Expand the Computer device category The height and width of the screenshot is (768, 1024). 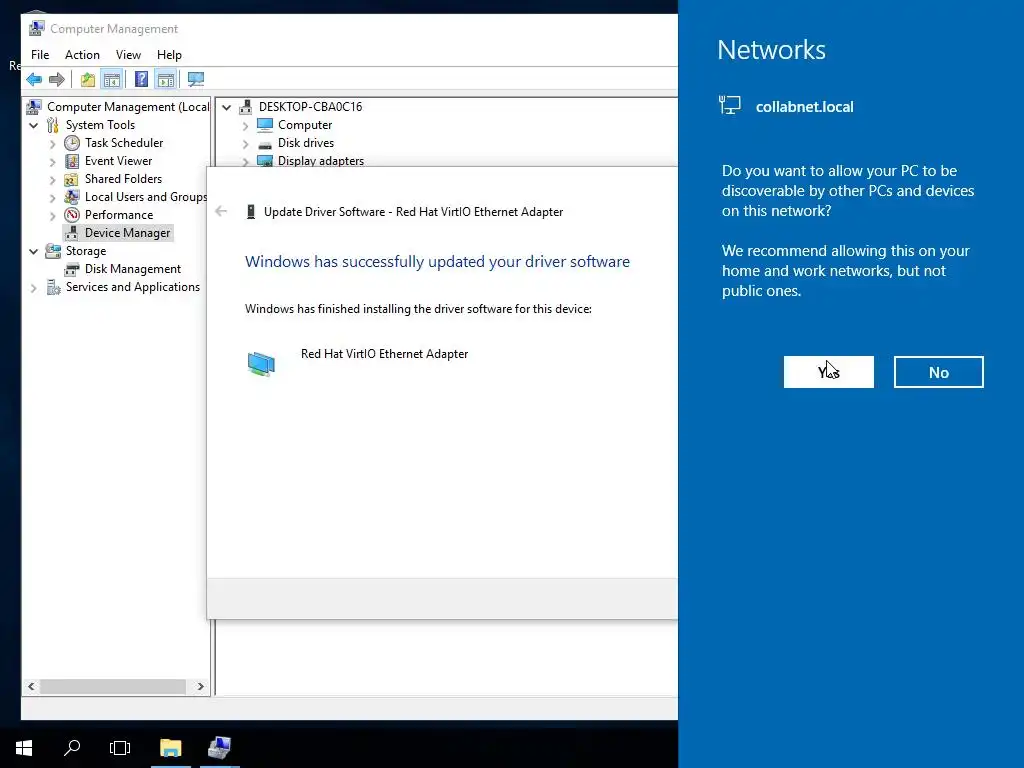pos(246,125)
